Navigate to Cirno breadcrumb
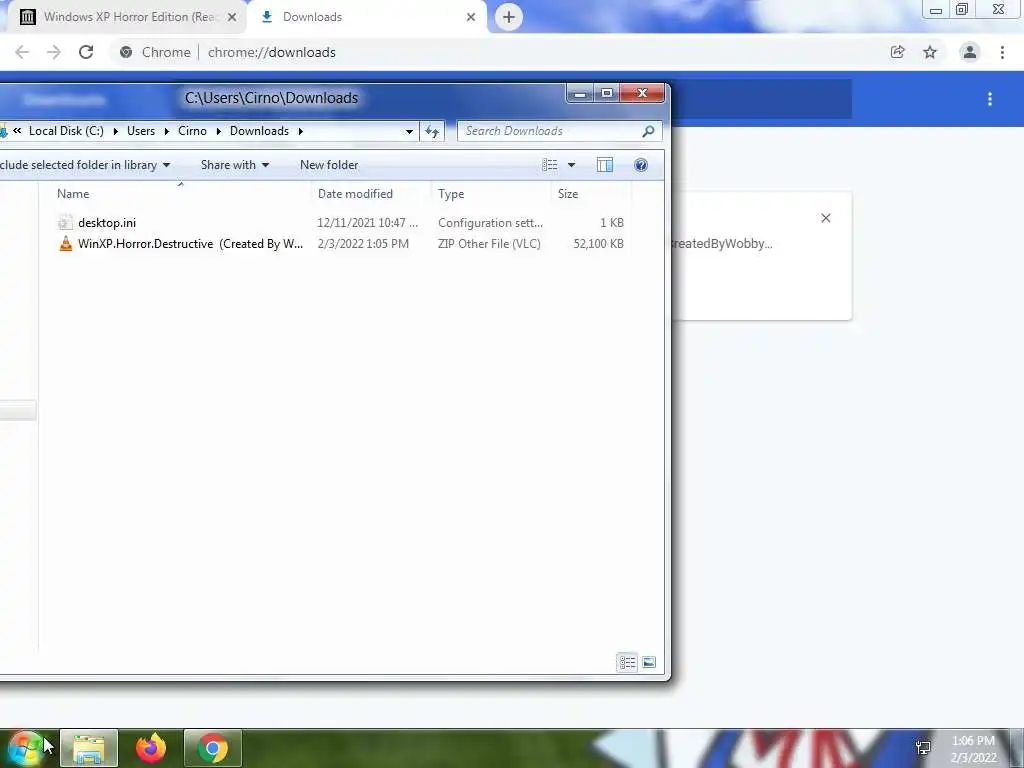Image resolution: width=1024 pixels, height=768 pixels. click(193, 131)
